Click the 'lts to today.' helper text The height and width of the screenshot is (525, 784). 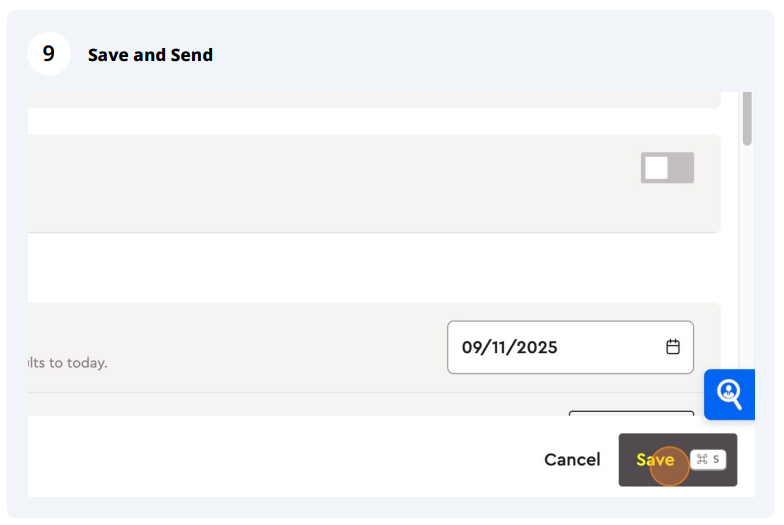(68, 362)
